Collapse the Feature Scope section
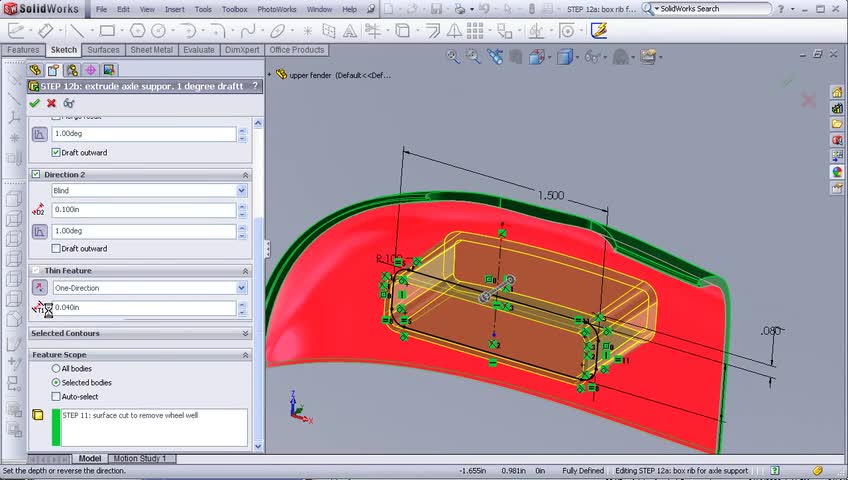Viewport: 848px width, 480px height. 246,355
